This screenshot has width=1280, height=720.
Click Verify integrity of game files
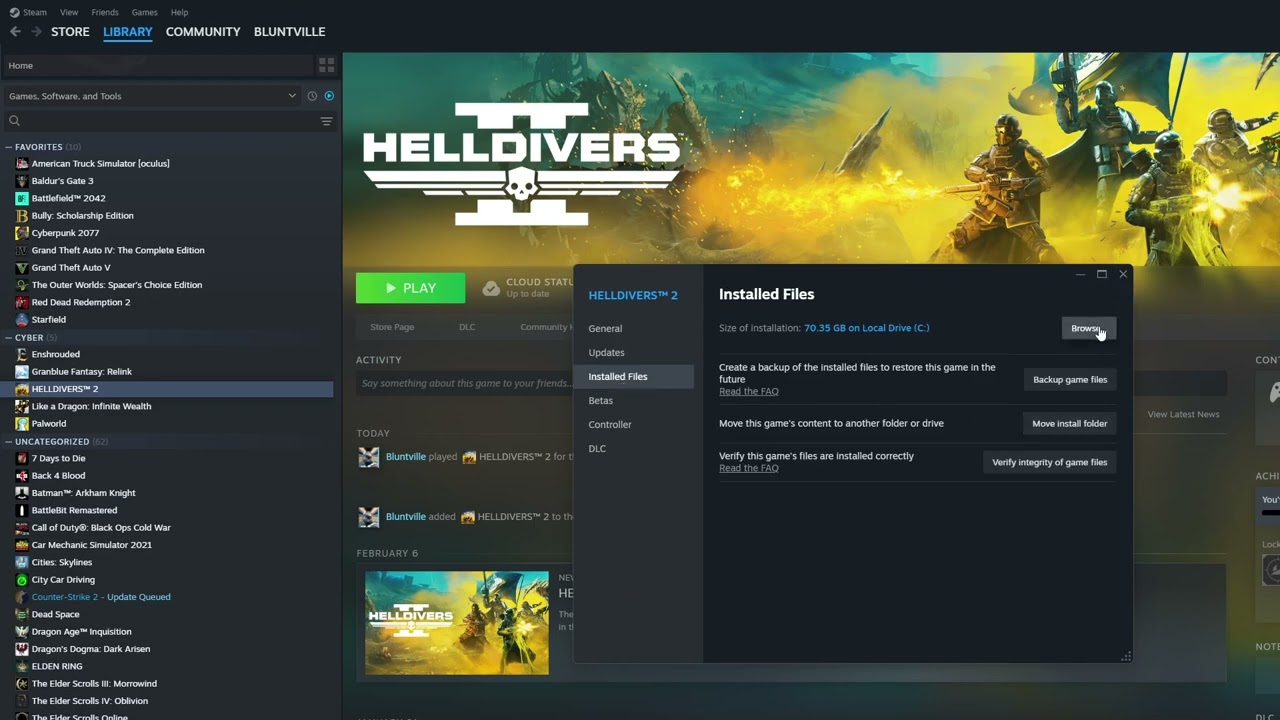1049,462
